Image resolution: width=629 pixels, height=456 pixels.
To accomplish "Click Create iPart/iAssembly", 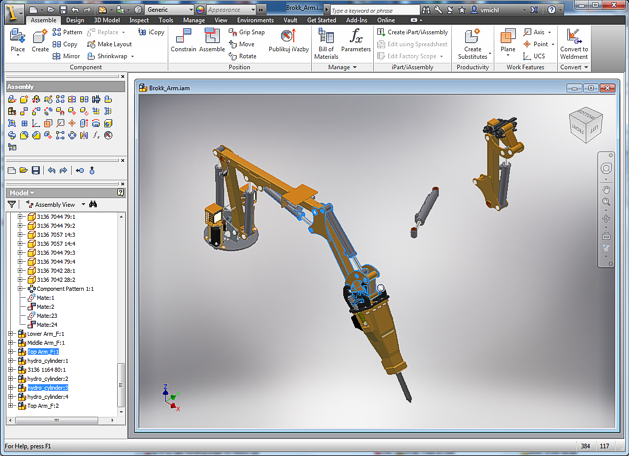I will 412,32.
